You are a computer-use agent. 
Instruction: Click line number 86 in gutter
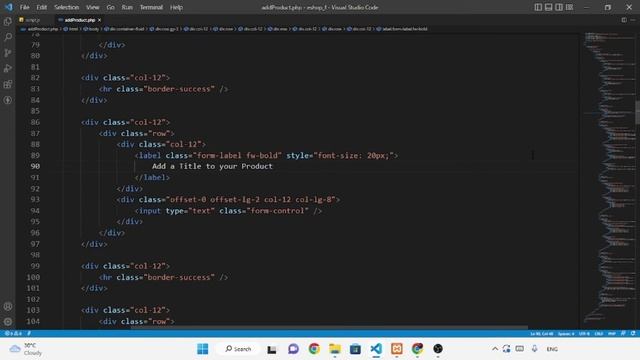[x=35, y=122]
